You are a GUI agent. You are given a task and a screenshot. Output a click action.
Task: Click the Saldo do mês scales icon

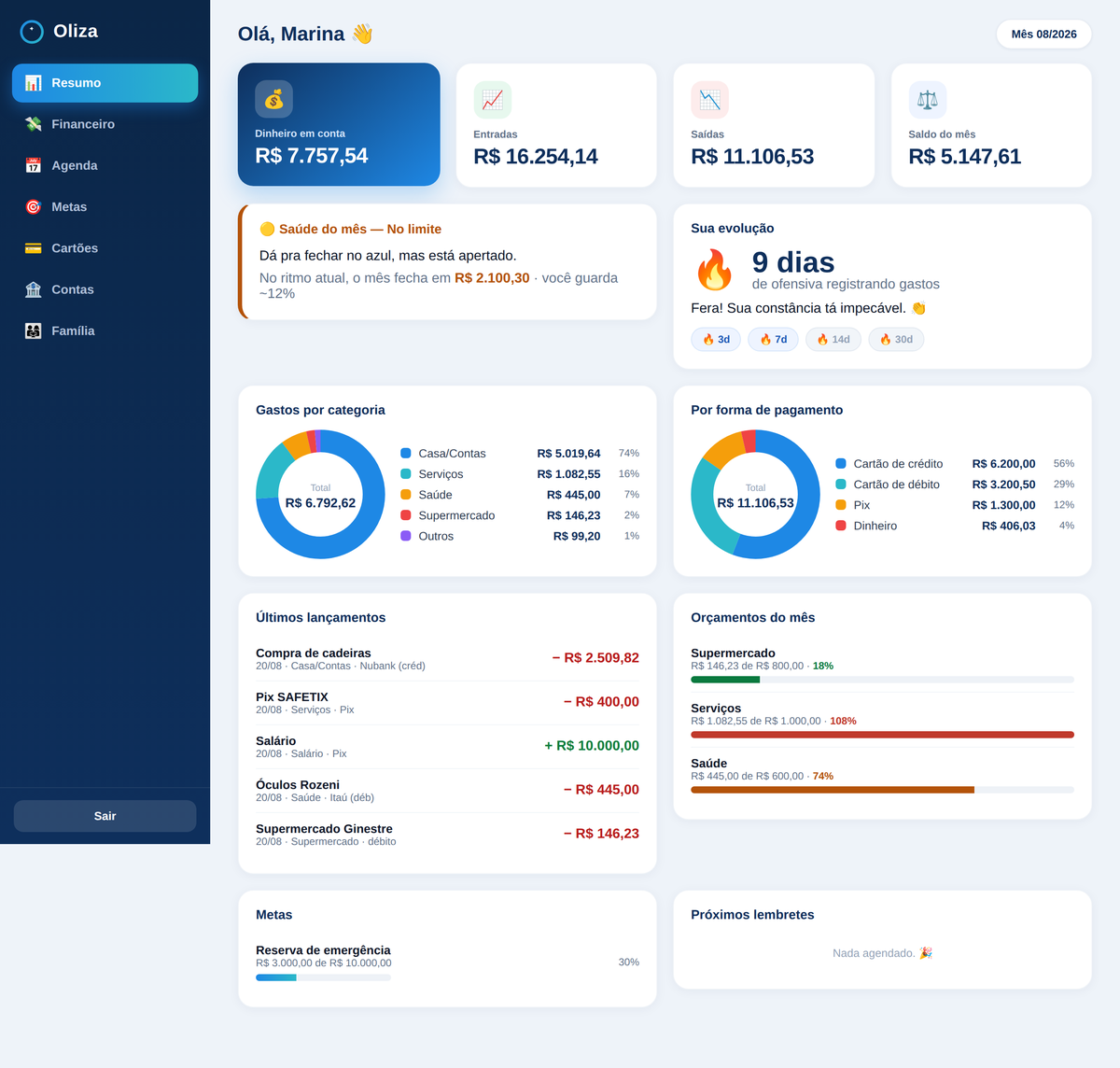click(928, 100)
